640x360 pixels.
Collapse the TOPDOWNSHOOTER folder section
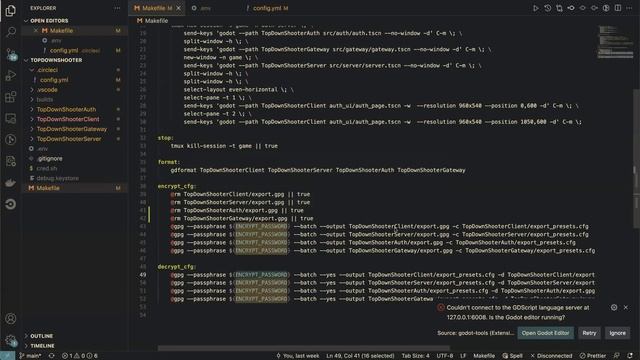pos(56,60)
